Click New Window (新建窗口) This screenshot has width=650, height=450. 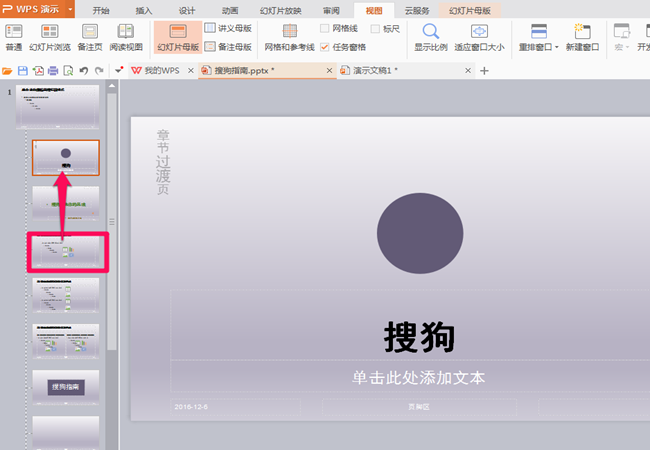click(582, 37)
